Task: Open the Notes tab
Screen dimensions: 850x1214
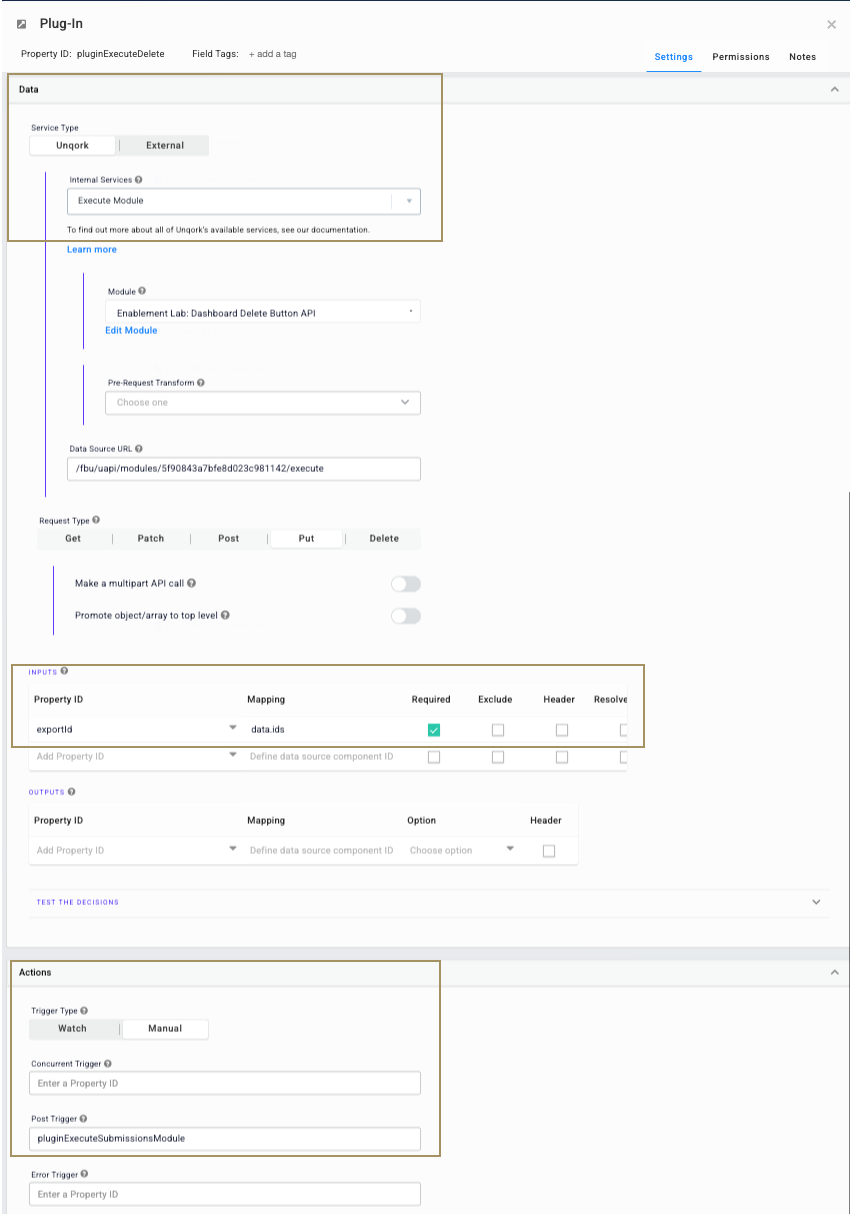Action: [x=802, y=57]
